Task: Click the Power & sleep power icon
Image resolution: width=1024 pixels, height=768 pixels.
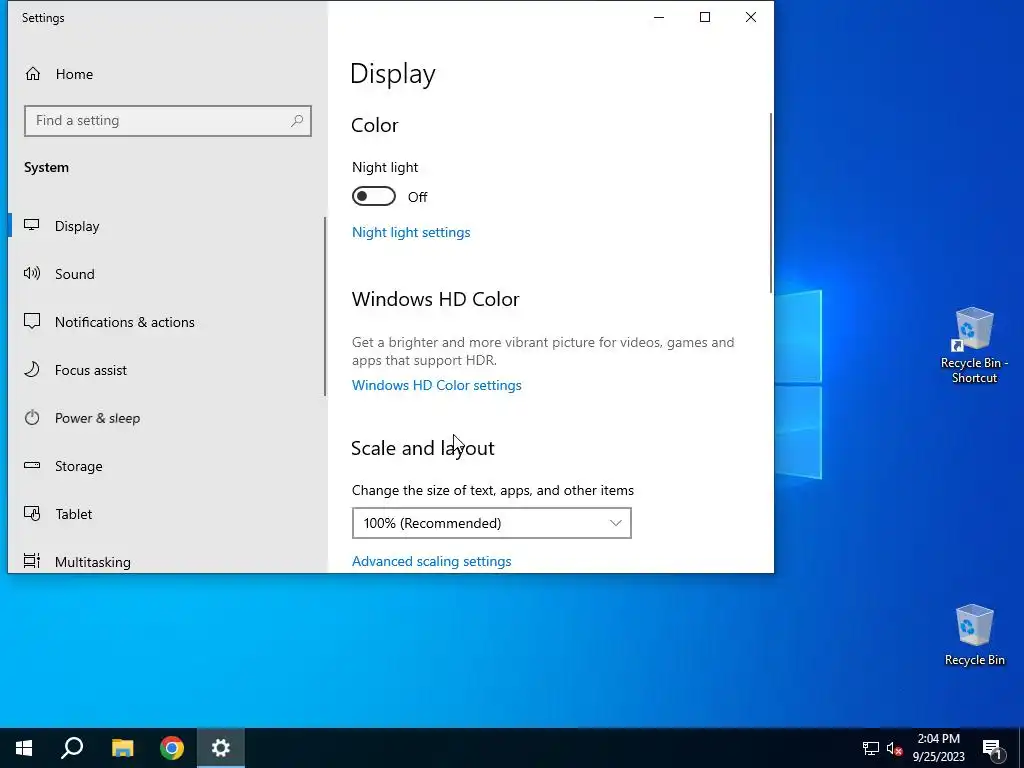Action: pos(32,418)
